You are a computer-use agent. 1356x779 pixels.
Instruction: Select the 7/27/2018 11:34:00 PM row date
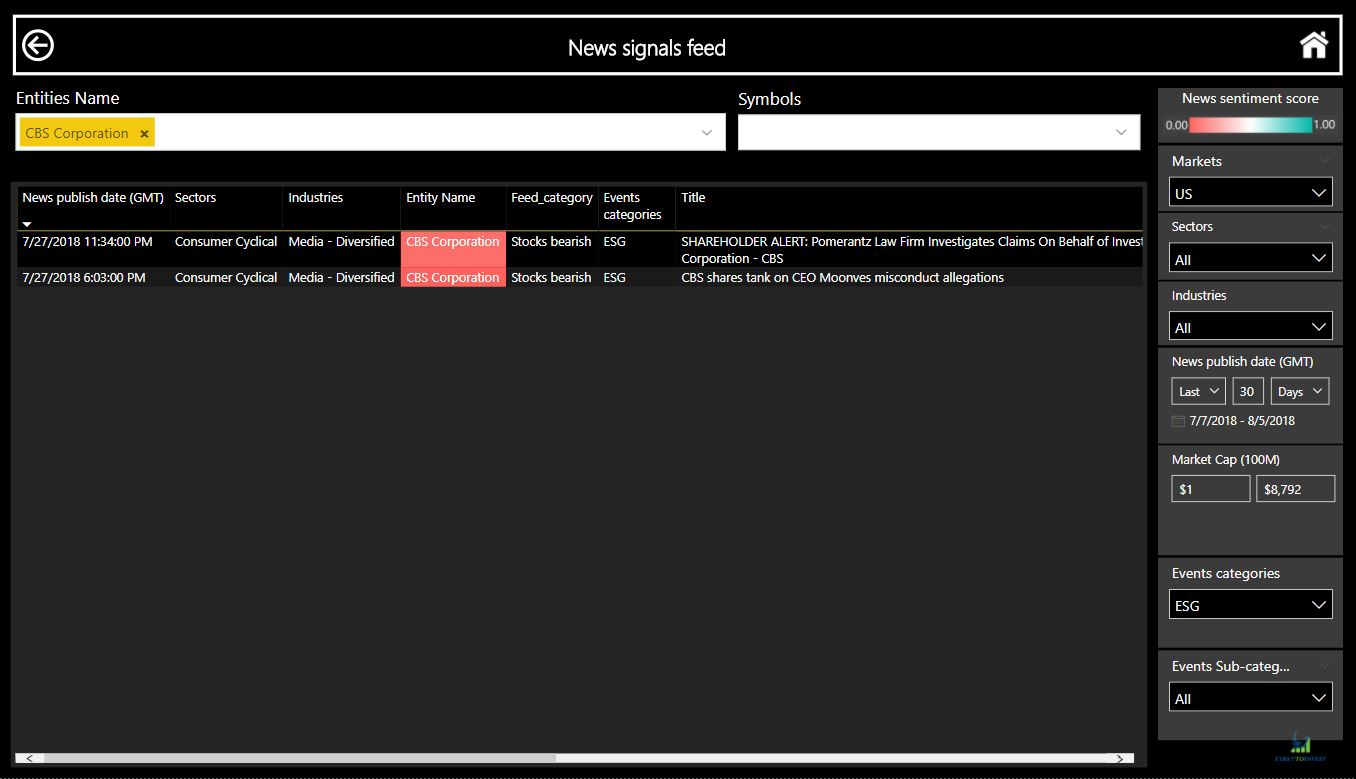point(87,242)
